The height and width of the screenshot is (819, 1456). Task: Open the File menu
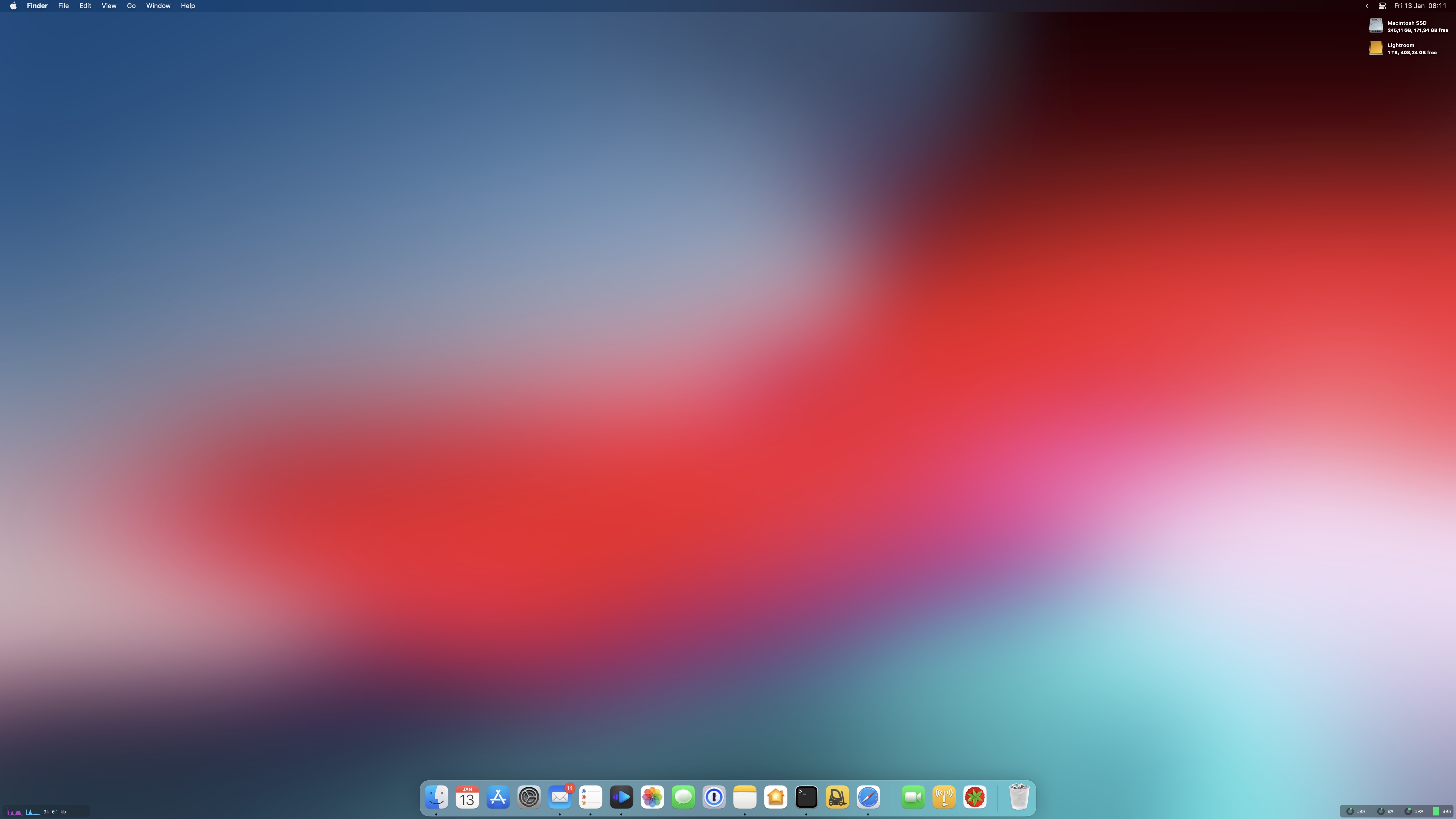63,6
